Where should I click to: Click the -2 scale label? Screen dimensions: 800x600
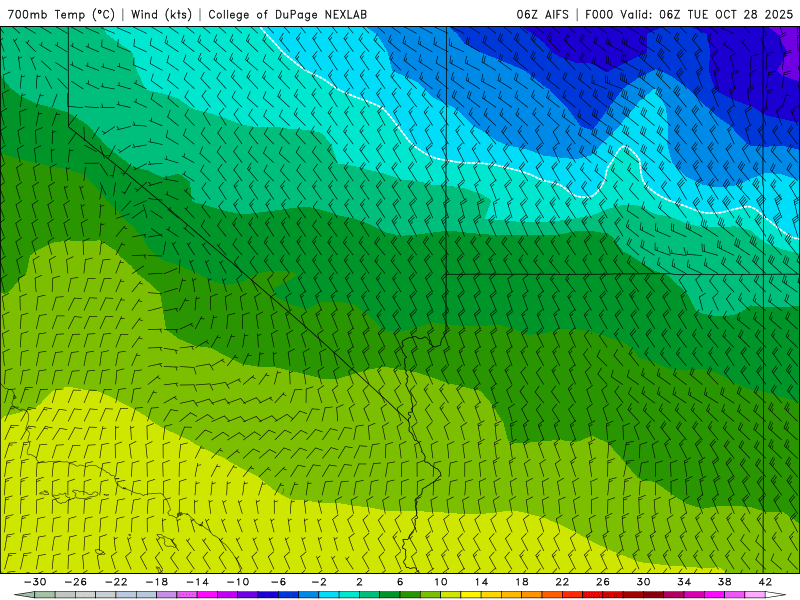pyautogui.click(x=319, y=582)
